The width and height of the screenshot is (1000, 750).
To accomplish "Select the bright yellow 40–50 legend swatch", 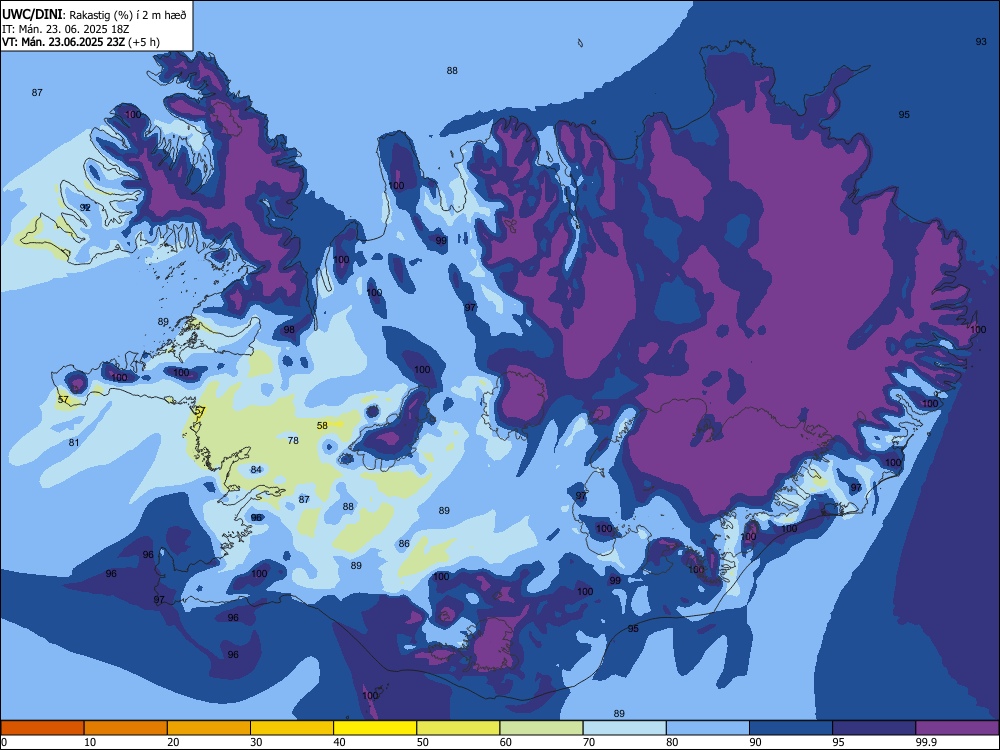I will (x=375, y=728).
